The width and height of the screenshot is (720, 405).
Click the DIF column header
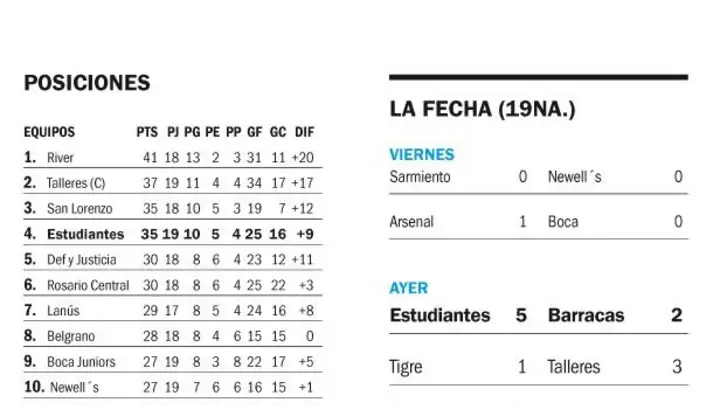click(x=304, y=132)
